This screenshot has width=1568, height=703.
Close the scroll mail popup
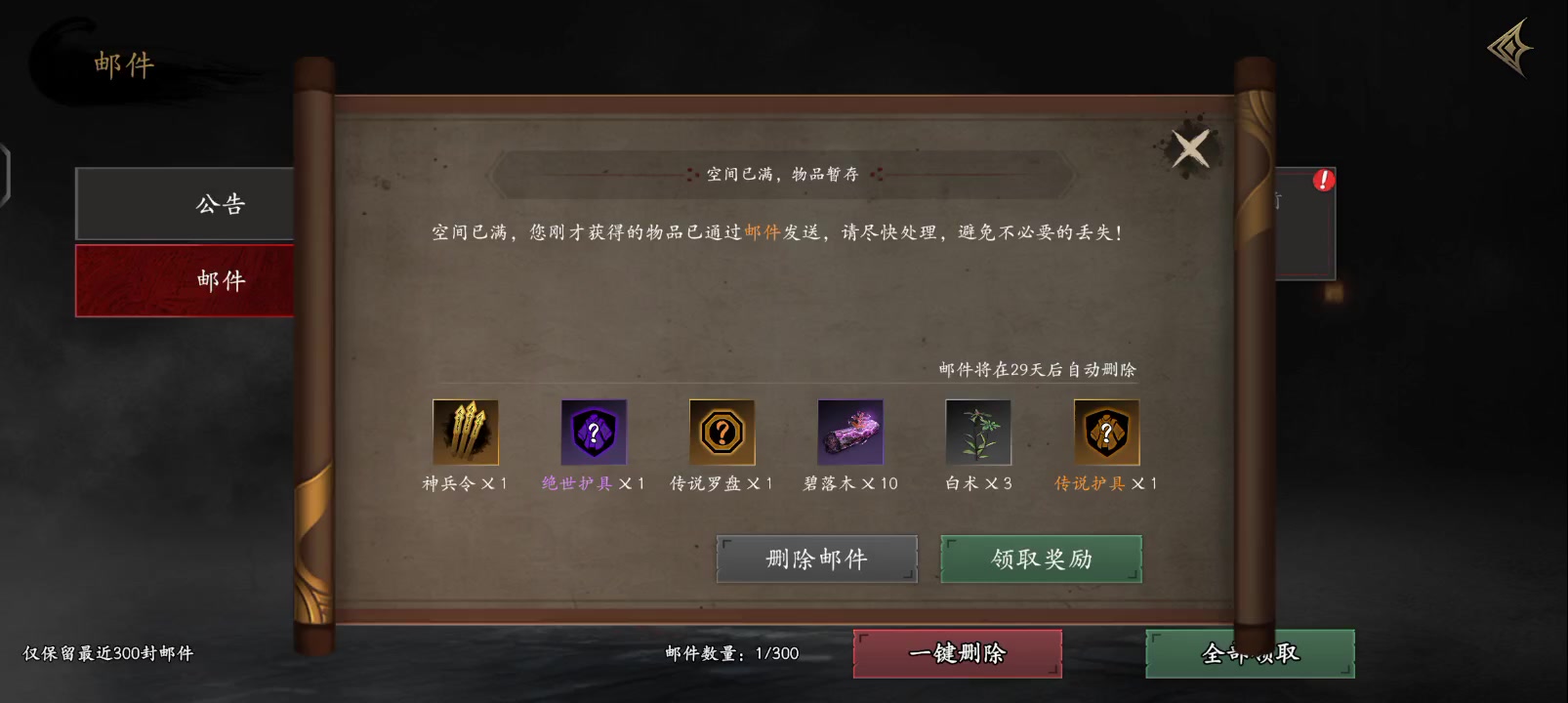click(1190, 149)
